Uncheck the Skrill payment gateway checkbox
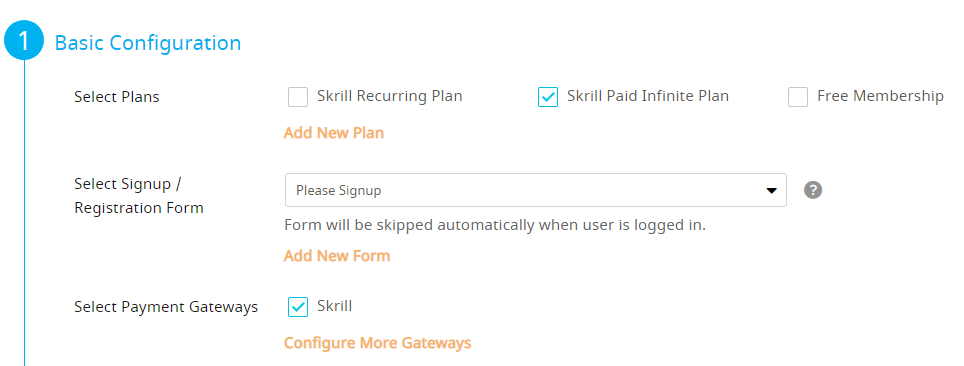The width and height of the screenshot is (964, 366). [x=298, y=306]
